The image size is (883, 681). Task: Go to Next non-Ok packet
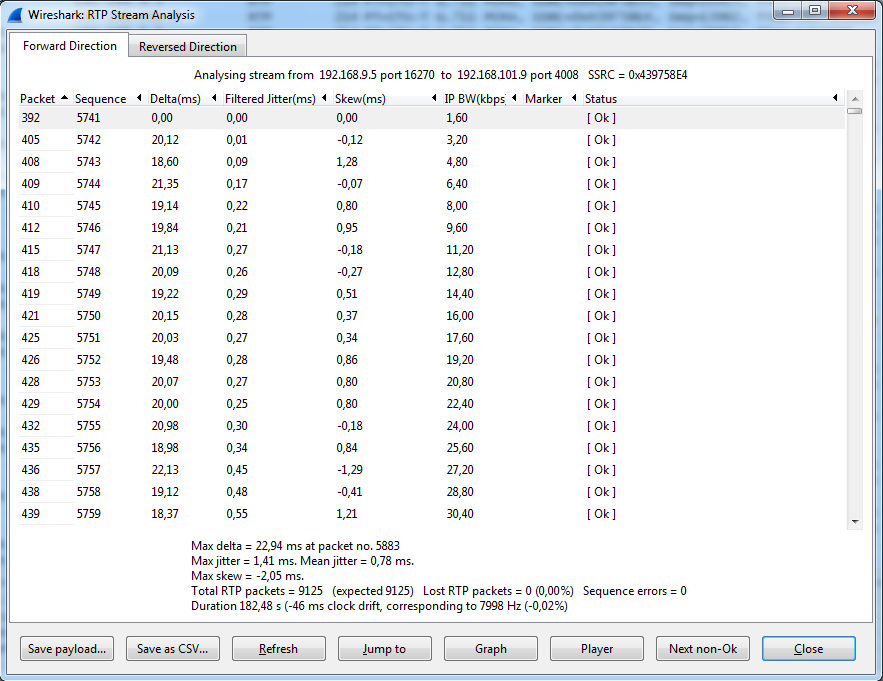click(x=703, y=649)
